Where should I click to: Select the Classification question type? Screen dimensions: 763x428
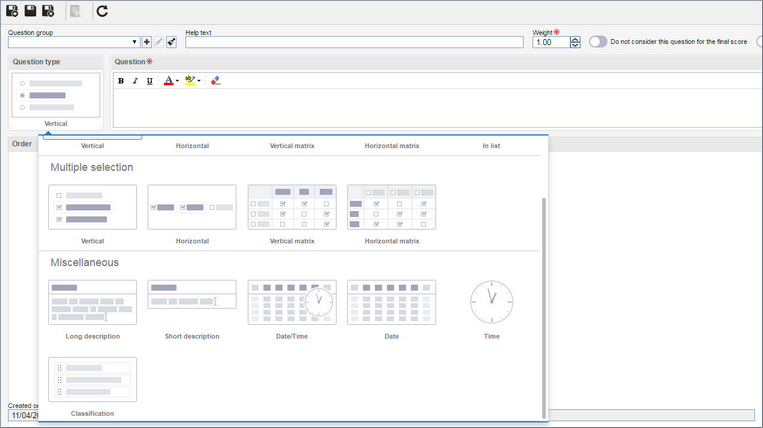(x=92, y=380)
